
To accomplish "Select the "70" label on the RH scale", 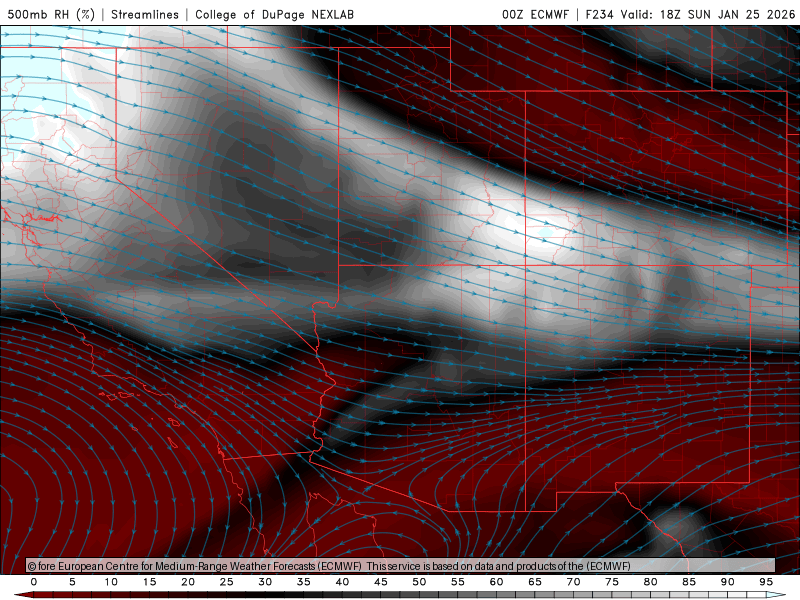I will (x=573, y=582).
